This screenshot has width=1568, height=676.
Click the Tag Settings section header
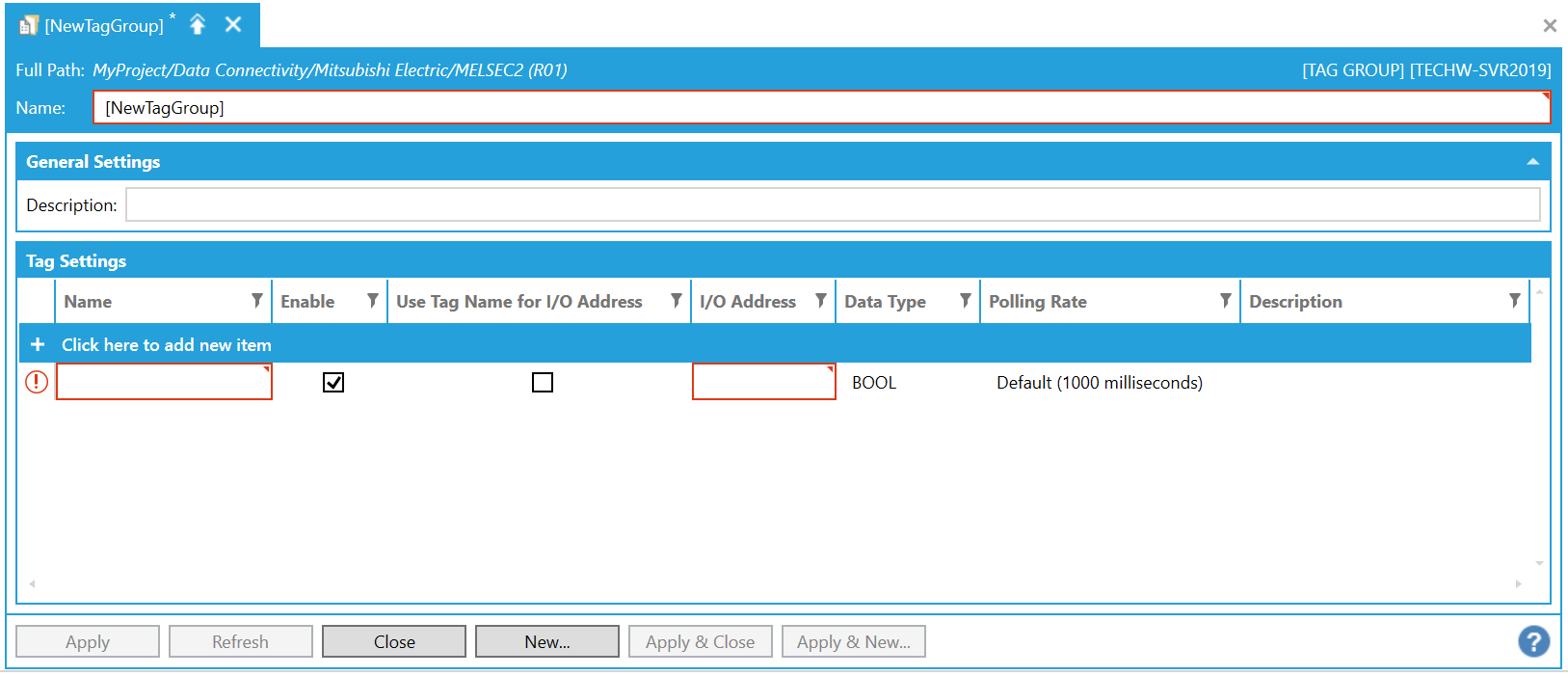coord(784,260)
